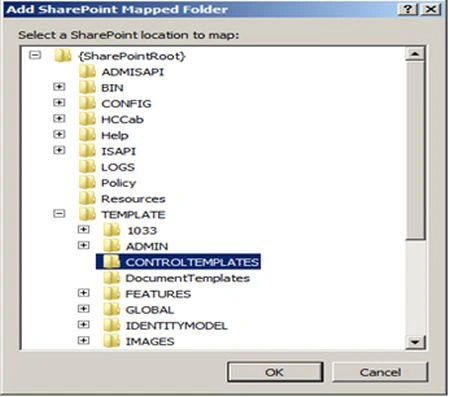The image size is (450, 397).
Task: Expand the ADMIN folder node
Action: pos(83,245)
